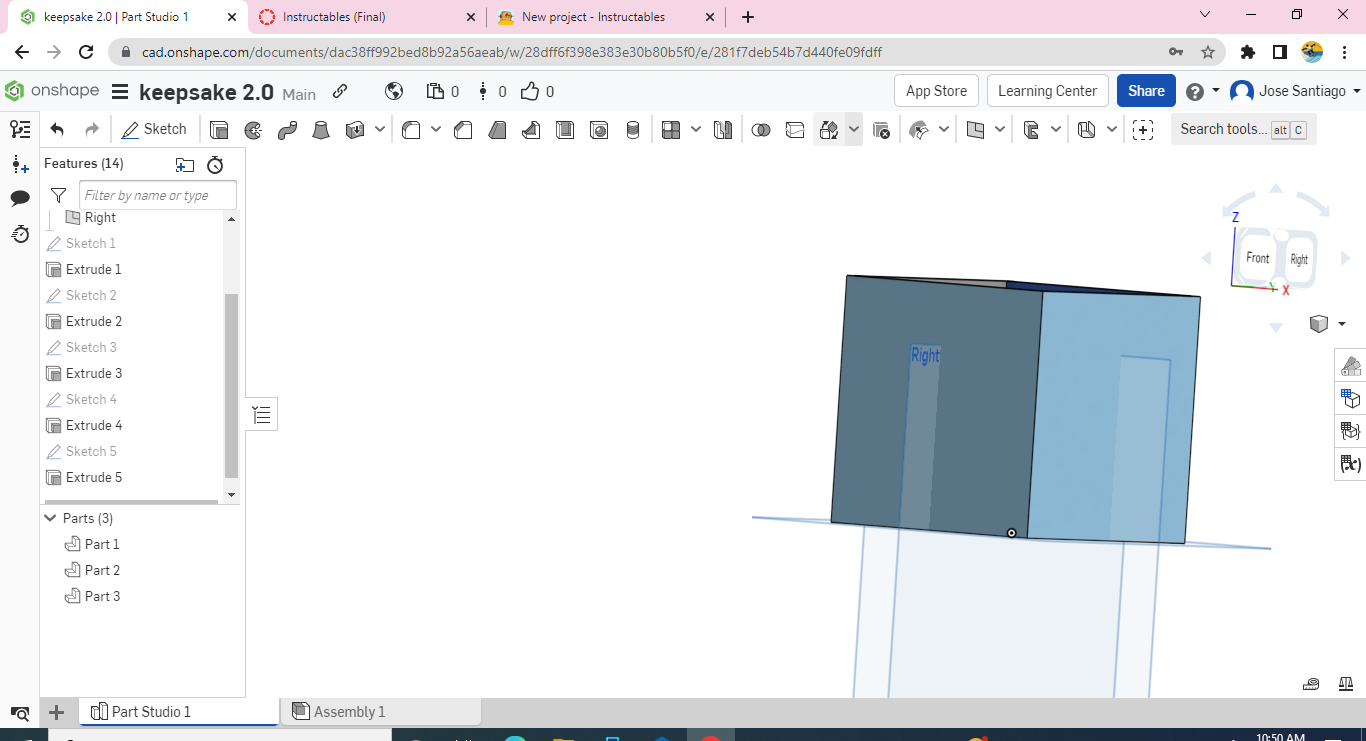Open the insert elements panel
The width and height of the screenshot is (1366, 741).
pos(20,164)
